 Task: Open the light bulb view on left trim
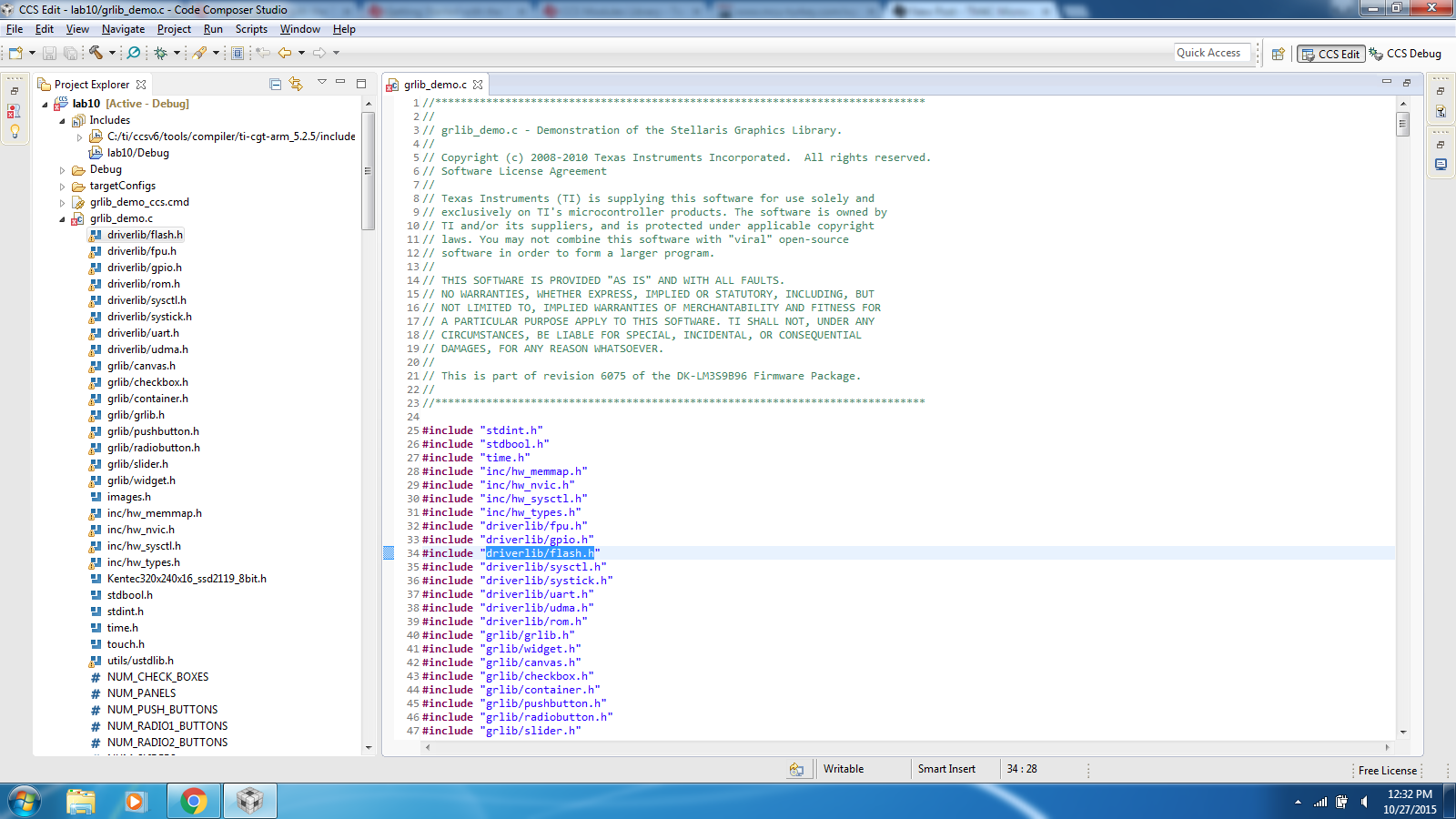click(15, 131)
